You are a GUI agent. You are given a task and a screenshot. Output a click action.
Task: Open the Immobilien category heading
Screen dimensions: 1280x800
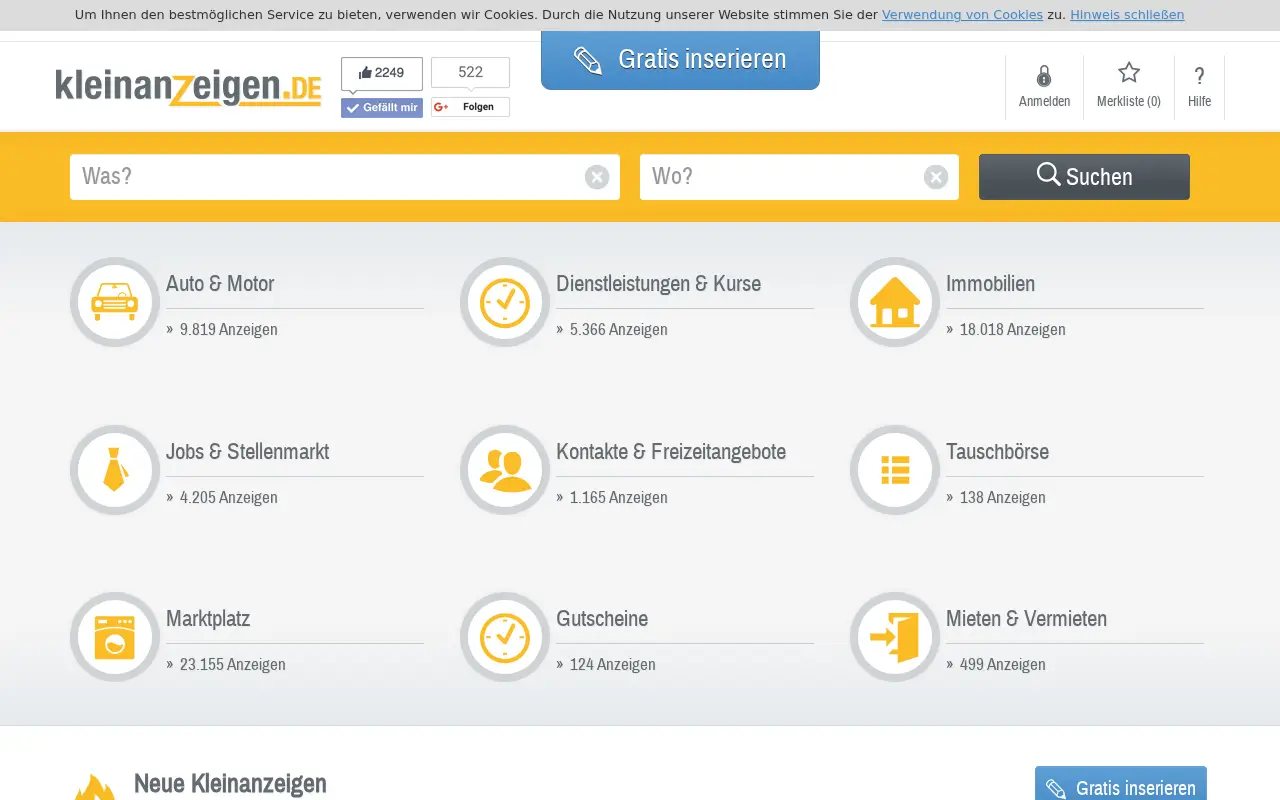pyautogui.click(x=990, y=283)
